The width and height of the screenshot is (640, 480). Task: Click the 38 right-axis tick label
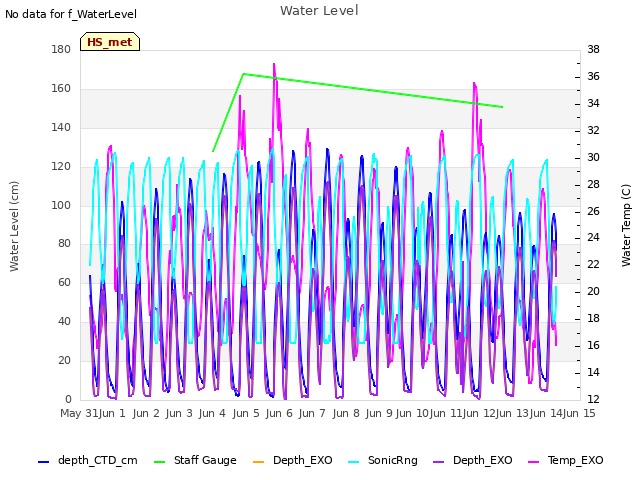pyautogui.click(x=593, y=49)
